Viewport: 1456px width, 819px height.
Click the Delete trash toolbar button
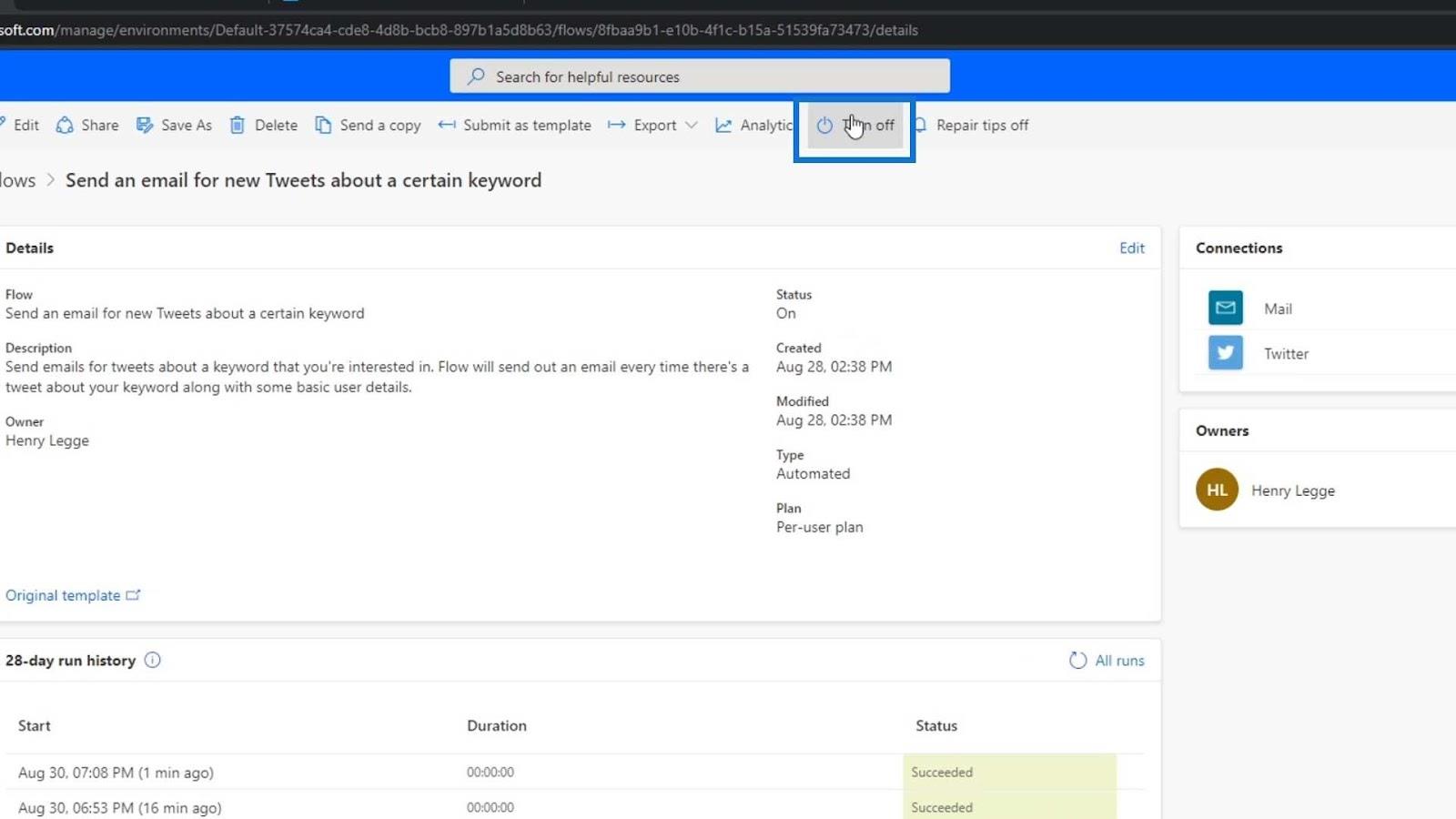(x=263, y=126)
